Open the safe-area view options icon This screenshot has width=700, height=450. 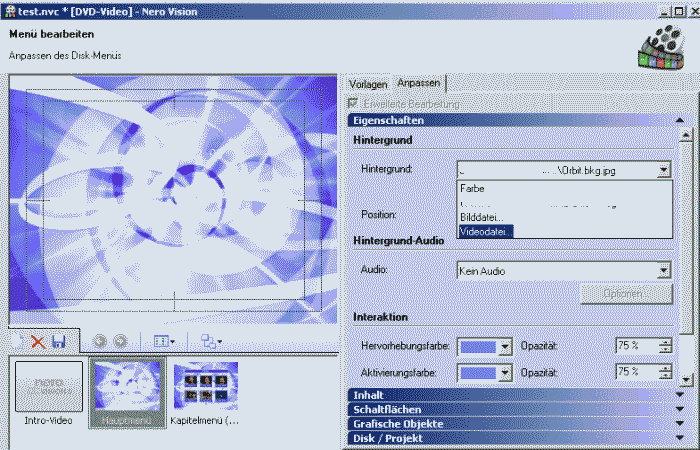point(164,341)
